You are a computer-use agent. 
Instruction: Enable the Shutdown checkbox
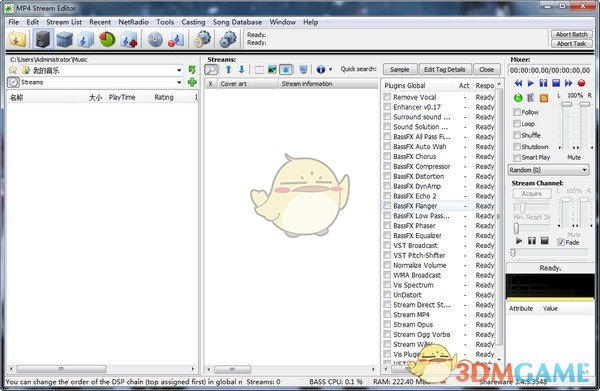(517, 147)
